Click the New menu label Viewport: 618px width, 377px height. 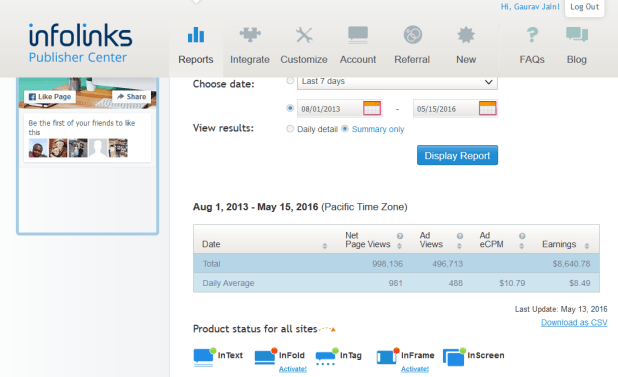click(466, 59)
